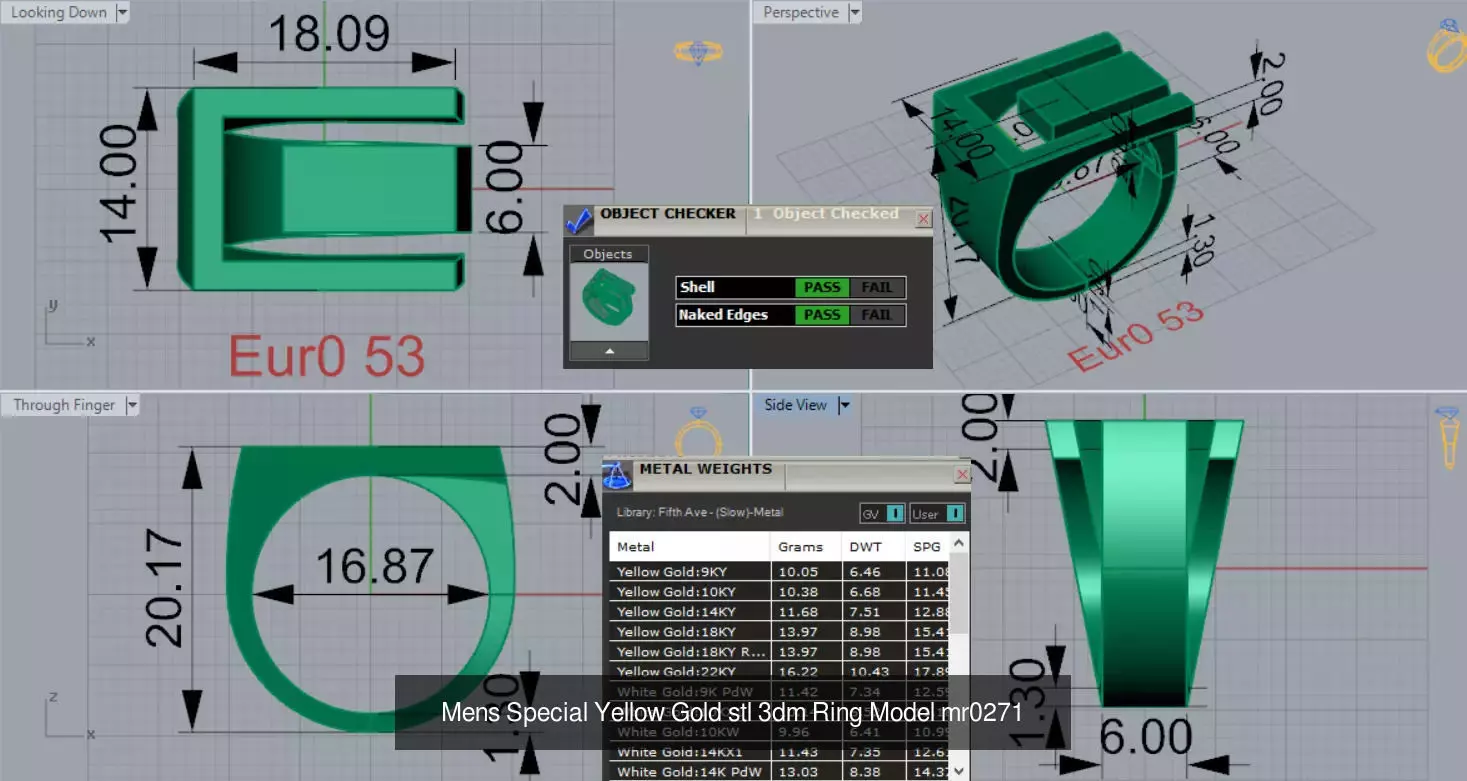Sort by the DWT column header
This screenshot has height=781, width=1467.
[x=873, y=547]
